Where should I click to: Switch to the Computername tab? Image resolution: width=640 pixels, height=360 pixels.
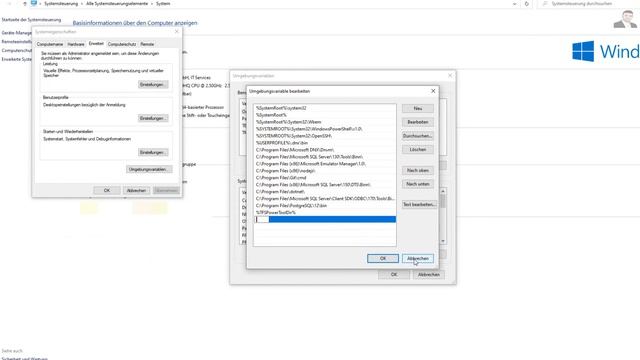(50, 44)
